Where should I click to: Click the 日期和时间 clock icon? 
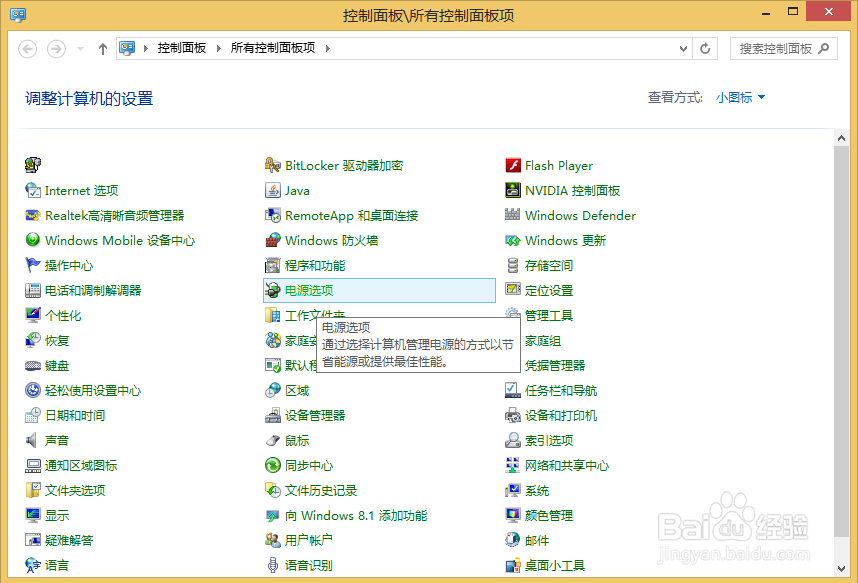(x=33, y=415)
